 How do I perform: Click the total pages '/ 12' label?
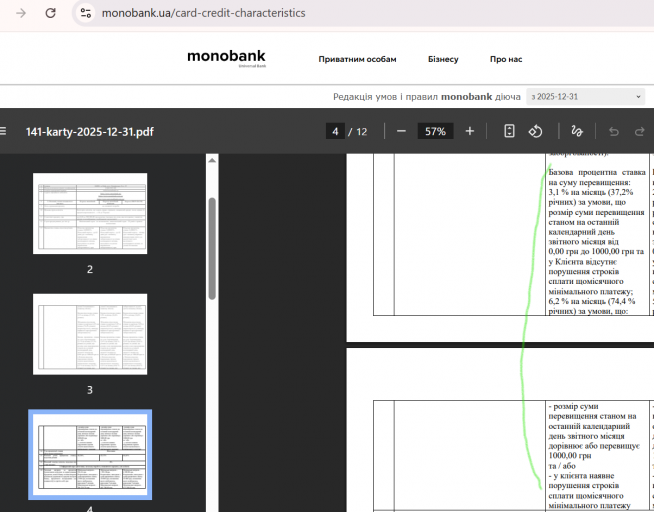pos(358,132)
